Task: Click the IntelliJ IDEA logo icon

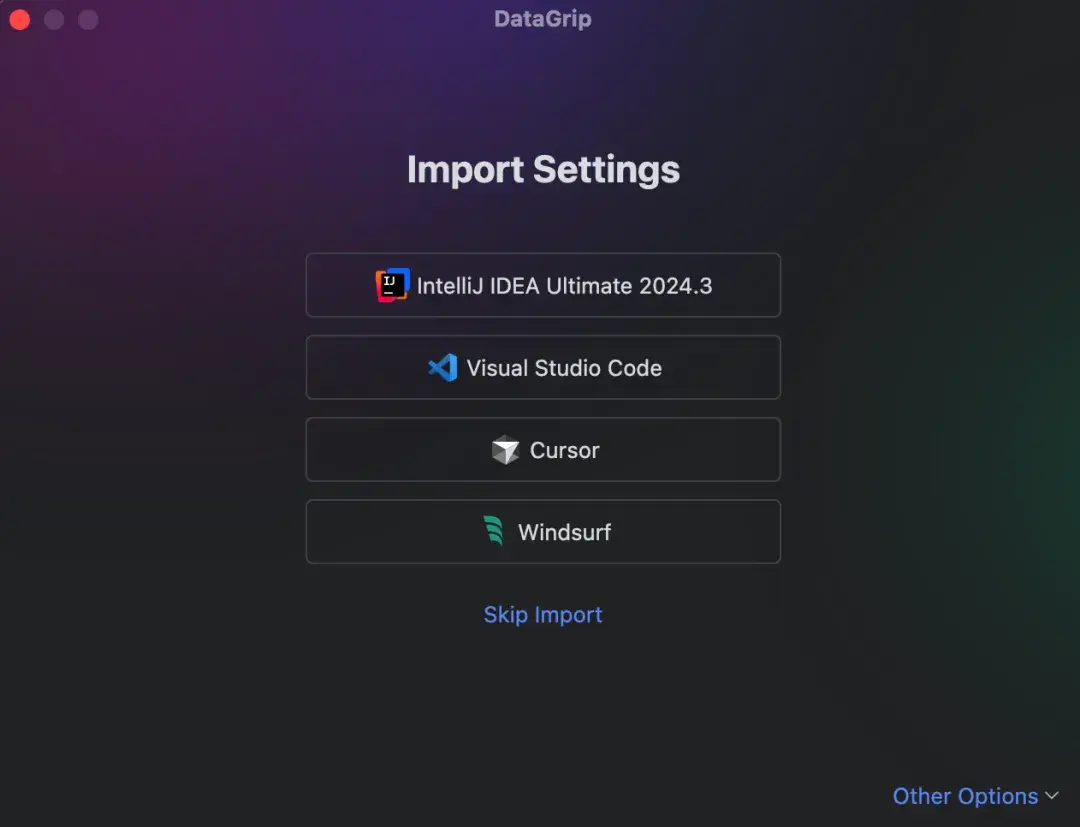Action: (393, 286)
